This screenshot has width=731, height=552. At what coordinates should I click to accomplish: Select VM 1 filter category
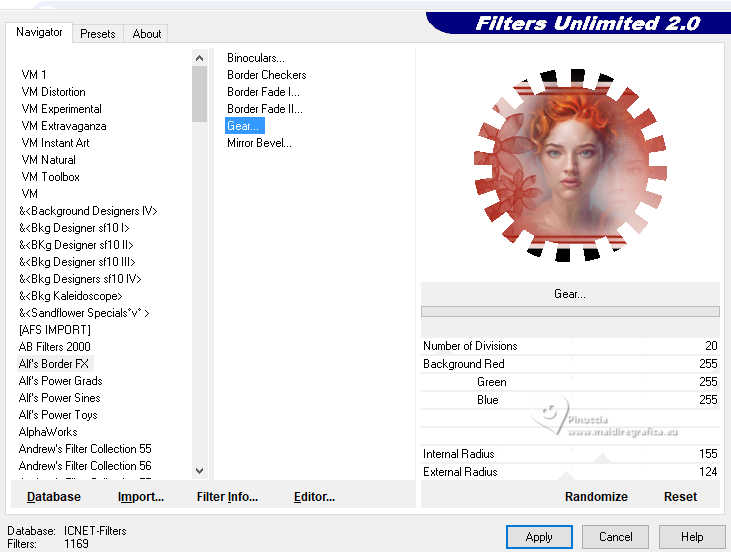(x=34, y=75)
